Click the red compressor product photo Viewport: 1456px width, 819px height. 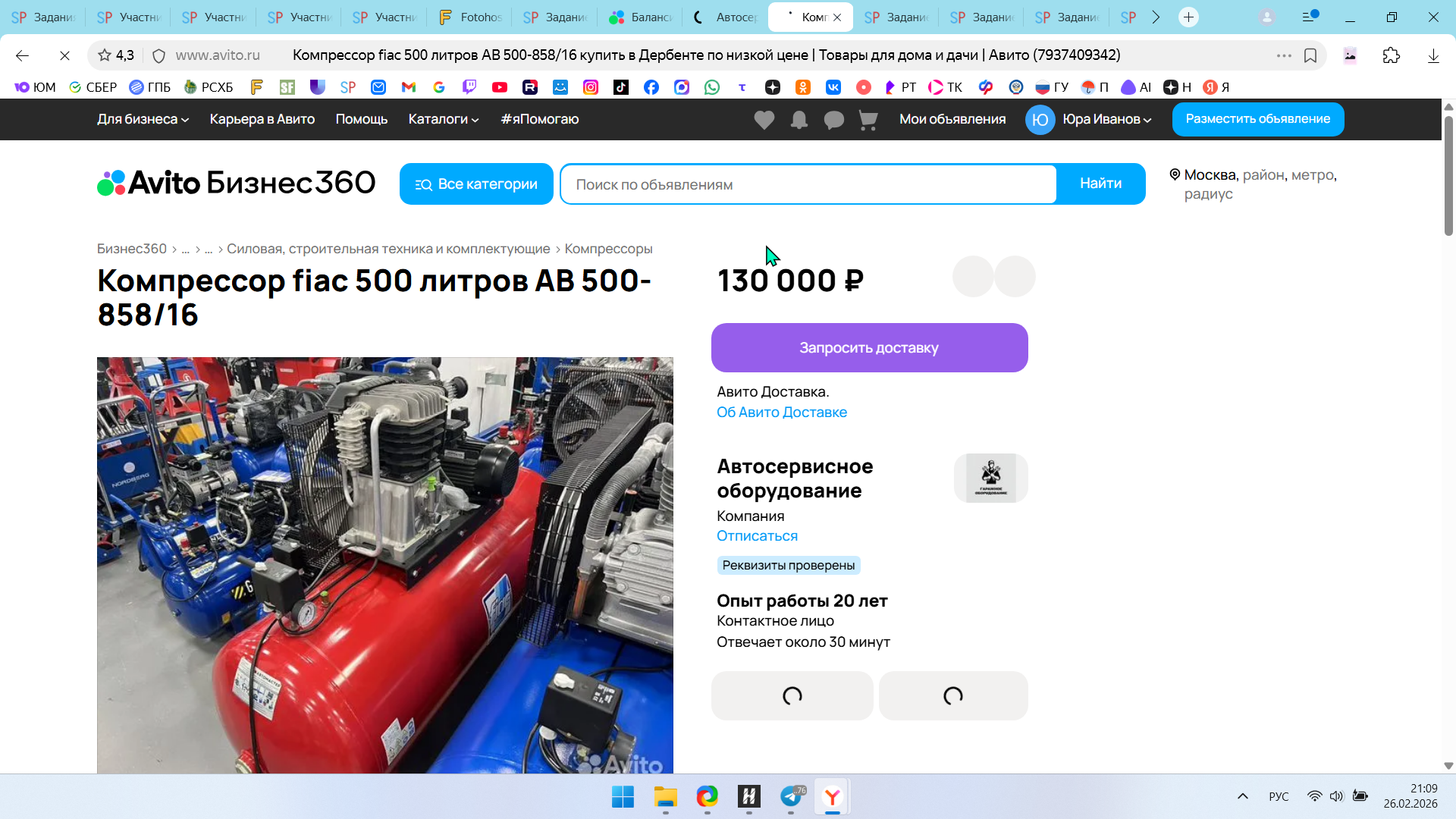384,565
